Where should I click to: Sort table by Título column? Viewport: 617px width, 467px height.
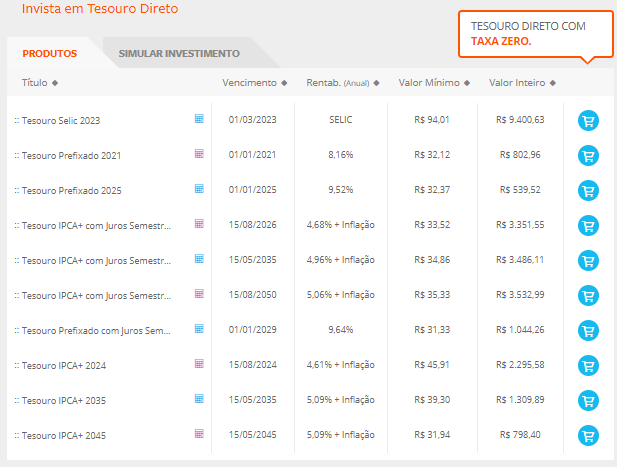click(x=40, y=82)
